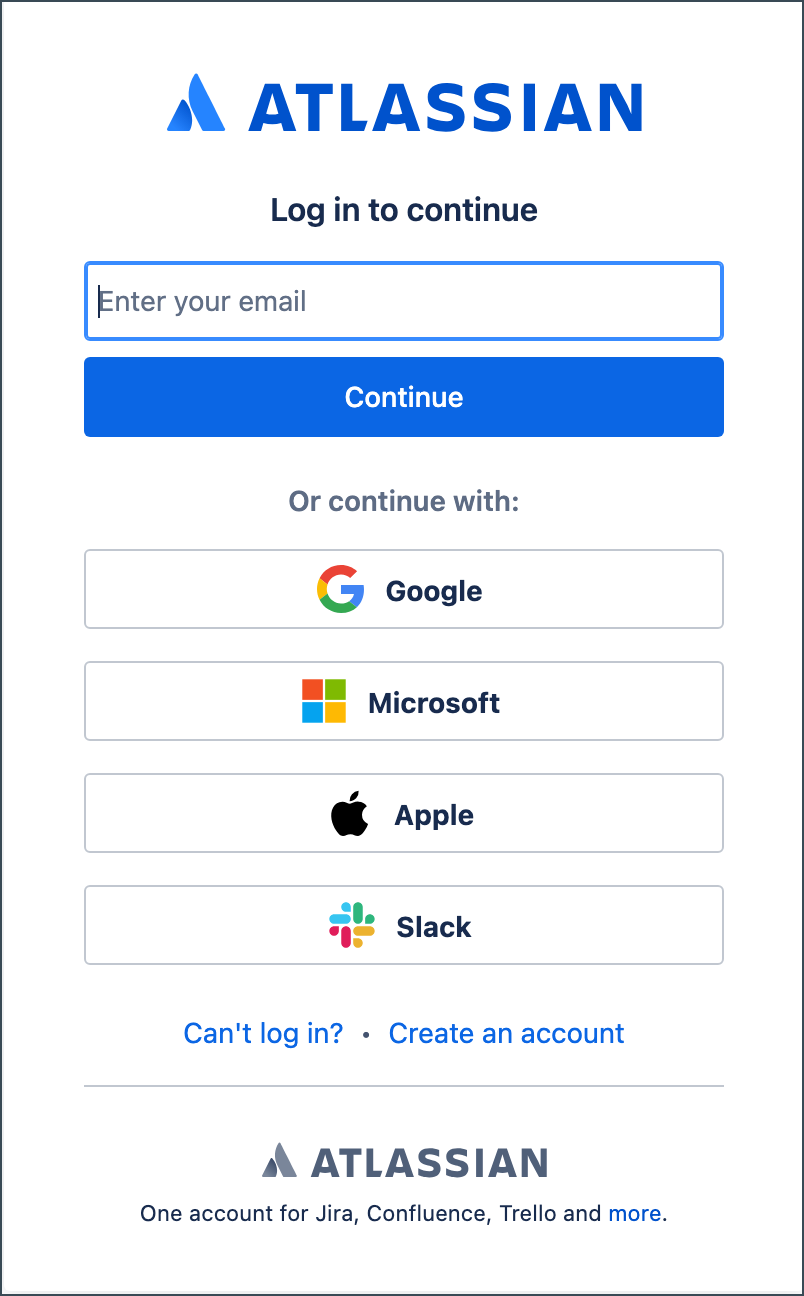This screenshot has width=804, height=1296.
Task: Open the Can't log in? link
Action: (x=263, y=1033)
